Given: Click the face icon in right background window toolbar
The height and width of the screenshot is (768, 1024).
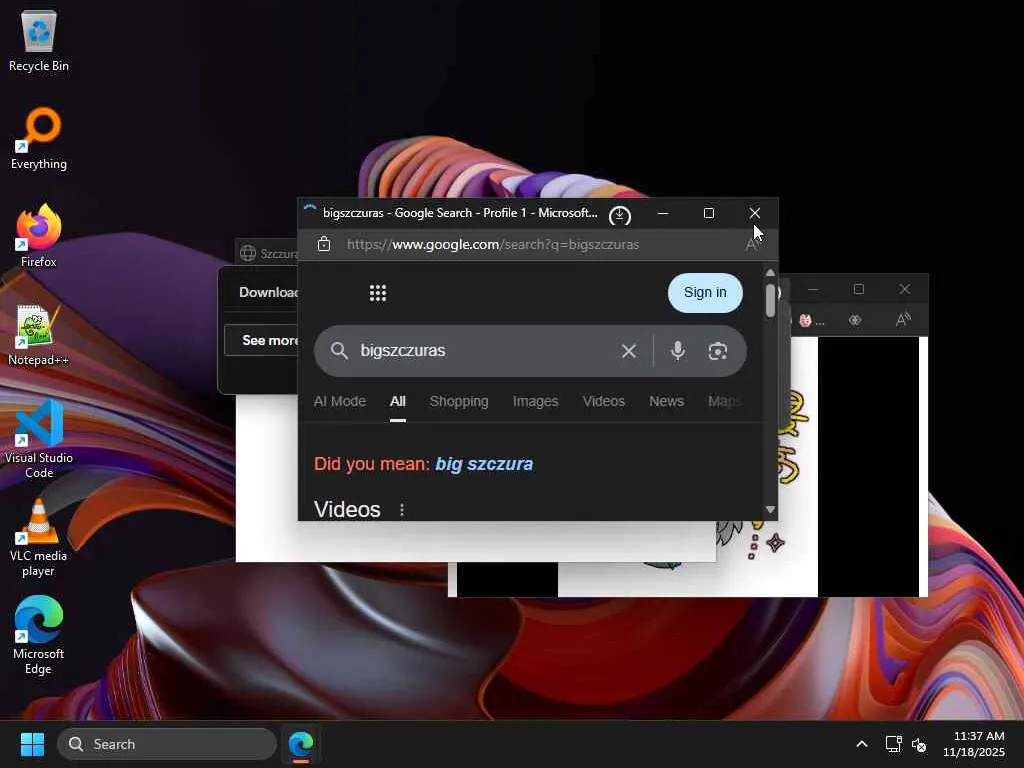Looking at the screenshot, I should (805, 321).
